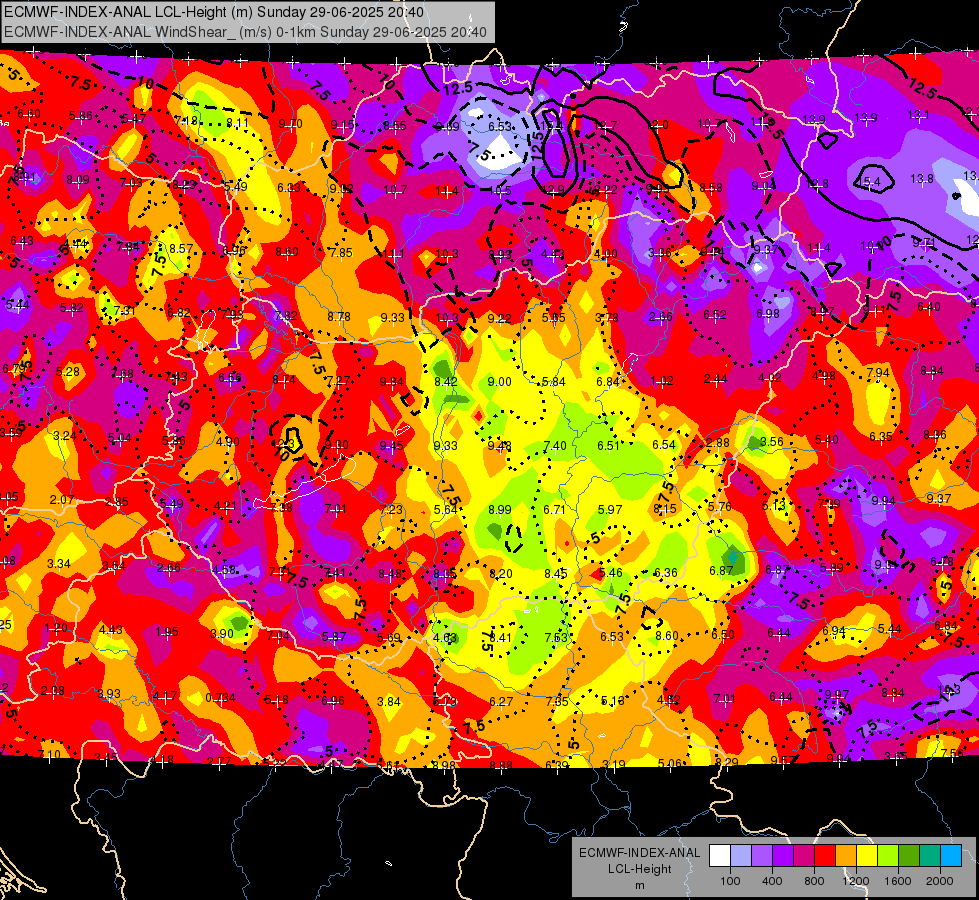Click the map value 9.70

[290, 124]
